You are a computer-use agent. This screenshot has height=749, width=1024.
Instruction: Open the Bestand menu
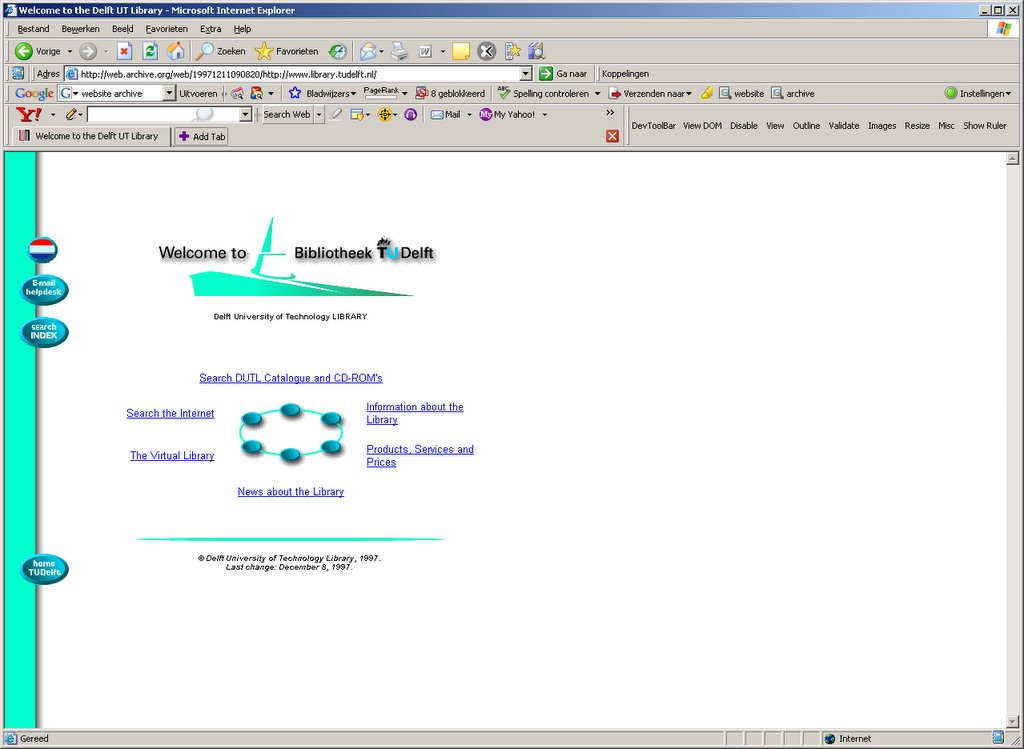click(33, 29)
